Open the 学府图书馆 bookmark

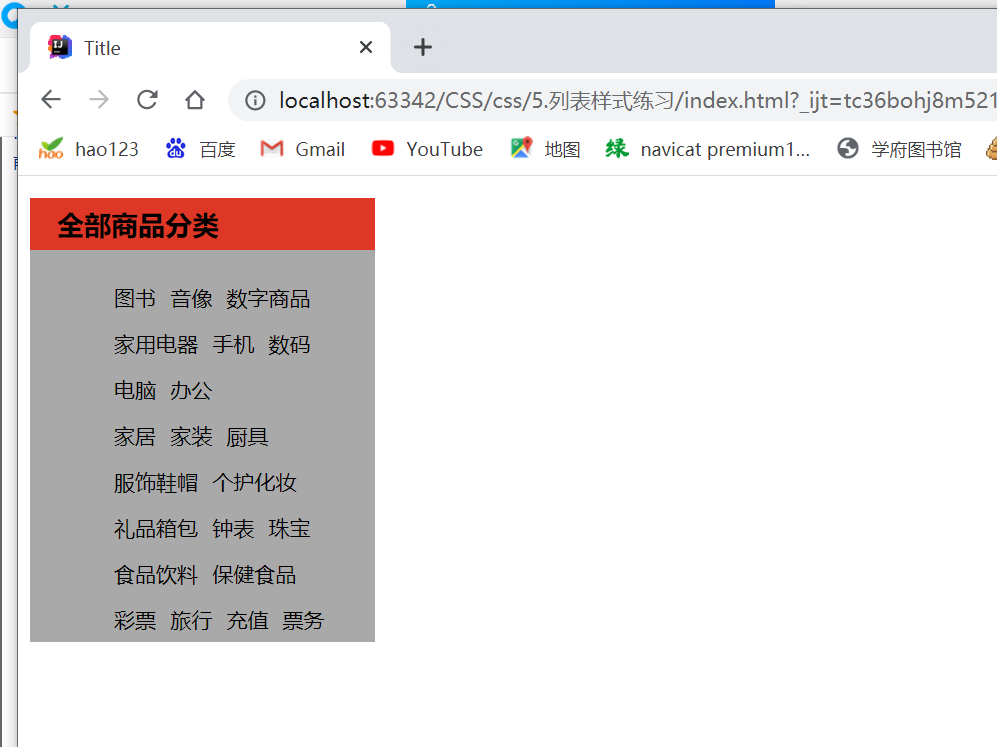pyautogui.click(x=899, y=149)
